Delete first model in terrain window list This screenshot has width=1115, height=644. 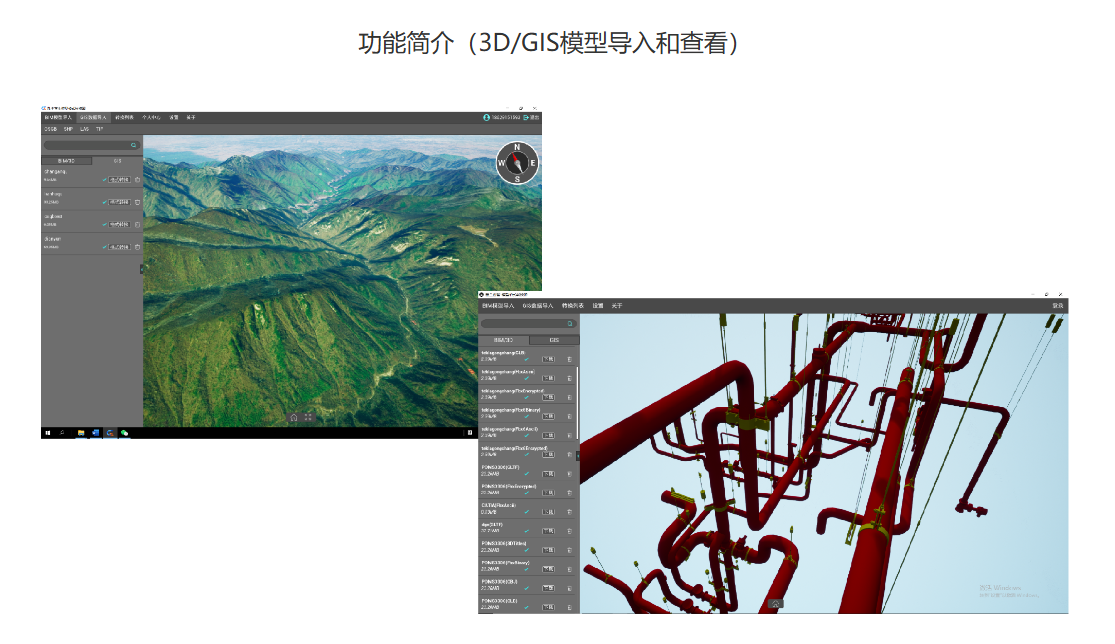point(137,180)
